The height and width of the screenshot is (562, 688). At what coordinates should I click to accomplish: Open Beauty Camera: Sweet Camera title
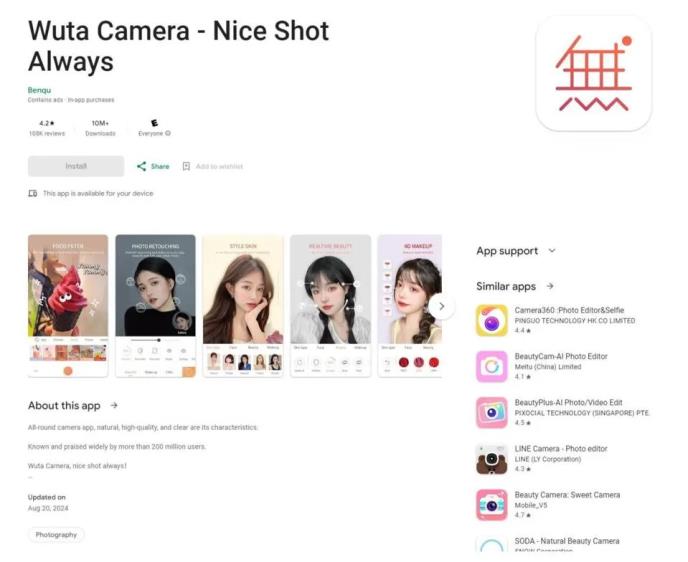click(x=567, y=495)
